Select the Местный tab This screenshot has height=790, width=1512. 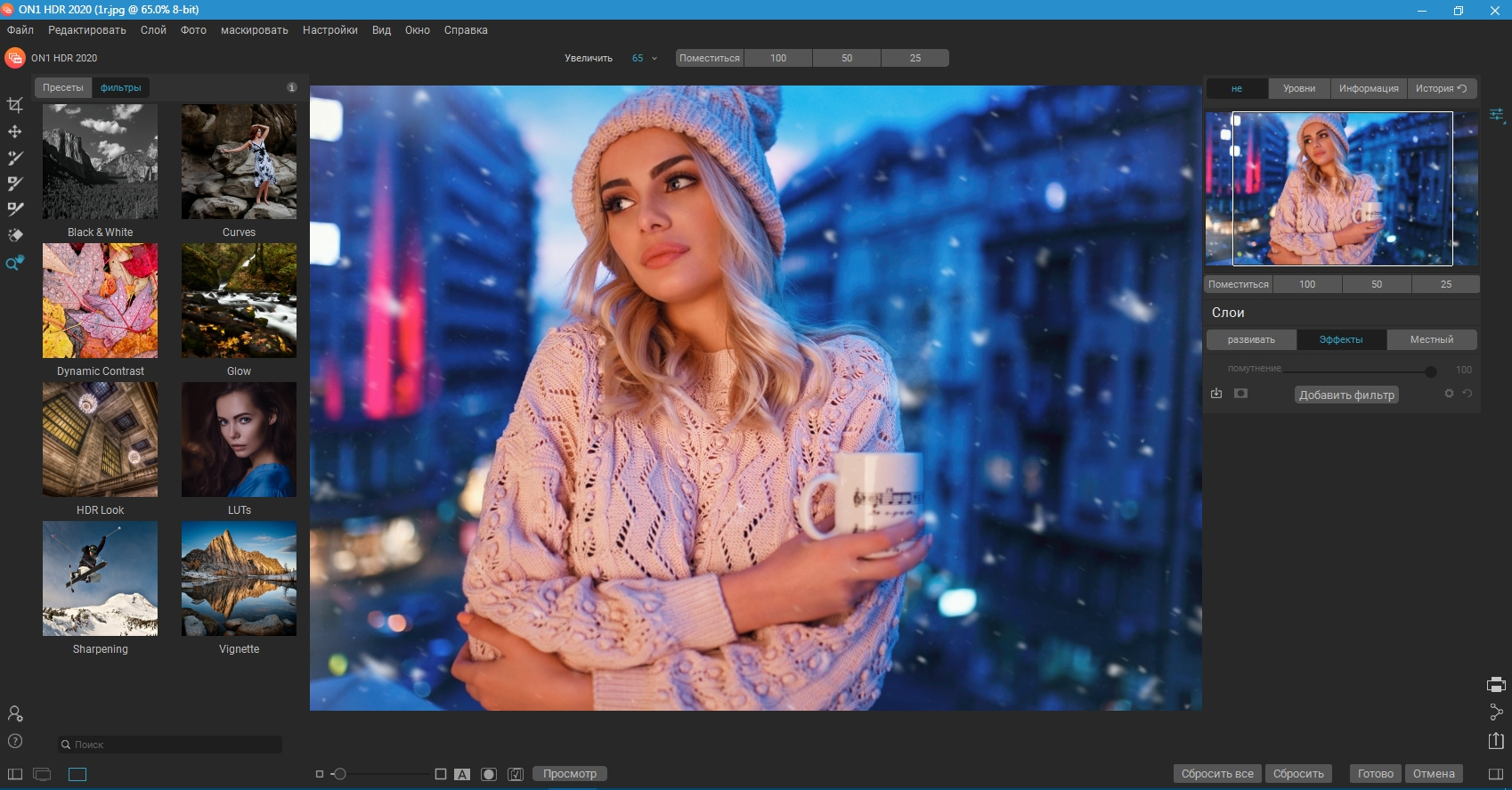click(x=1432, y=339)
